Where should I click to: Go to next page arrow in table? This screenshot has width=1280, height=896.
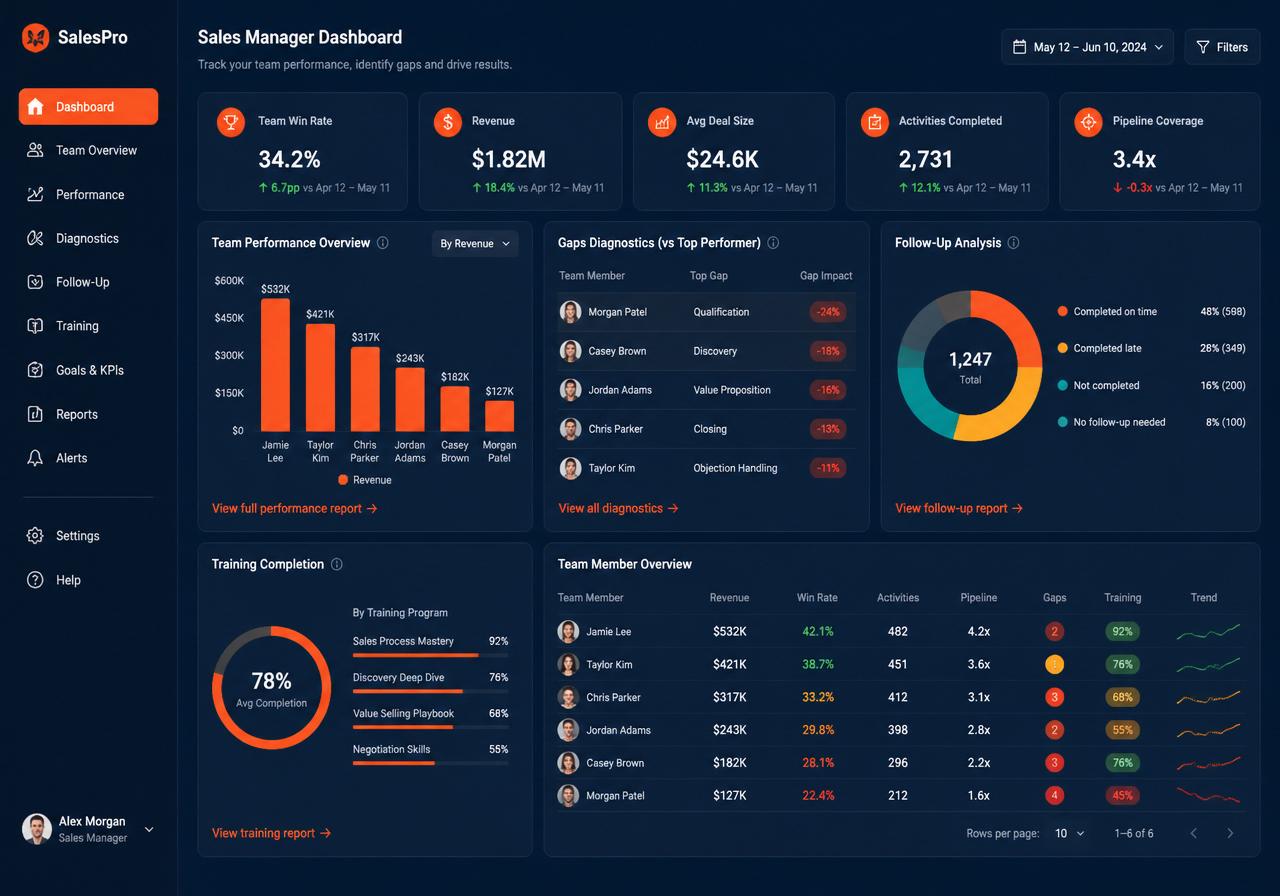pyautogui.click(x=1230, y=833)
